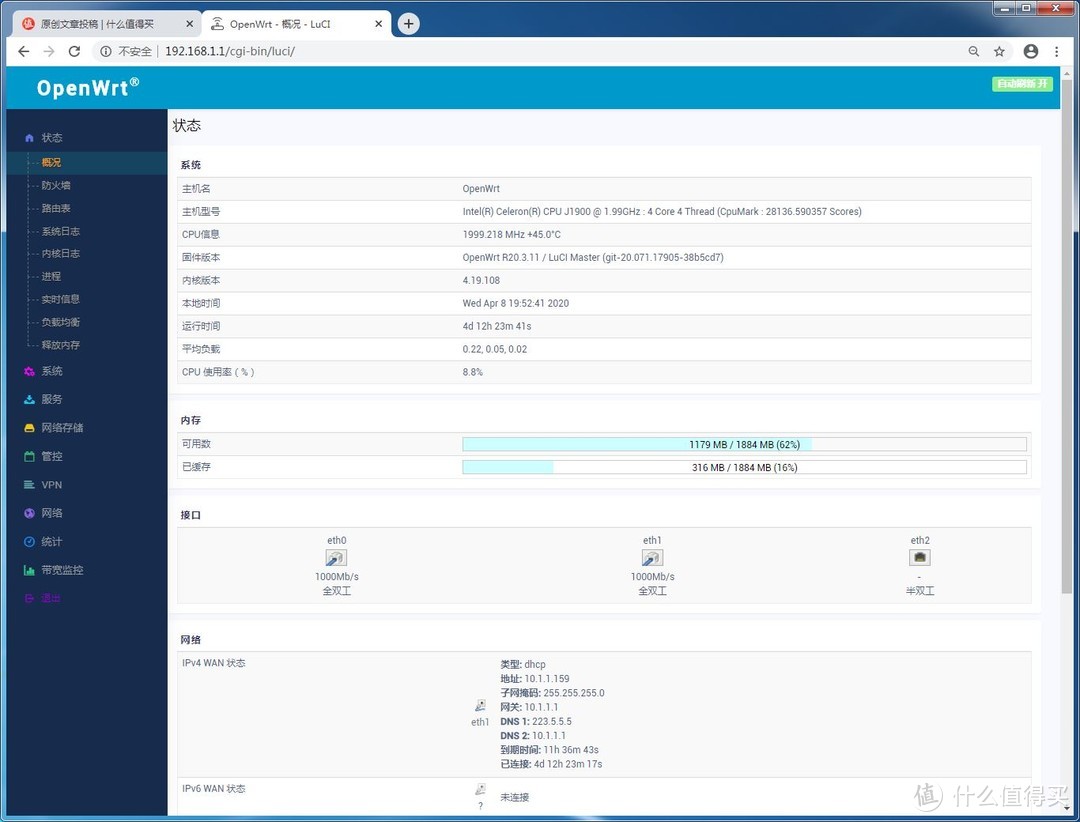Image resolution: width=1080 pixels, height=822 pixels.
Task: Switch to the 原创文章投稿 browser tab
Action: [x=104, y=24]
